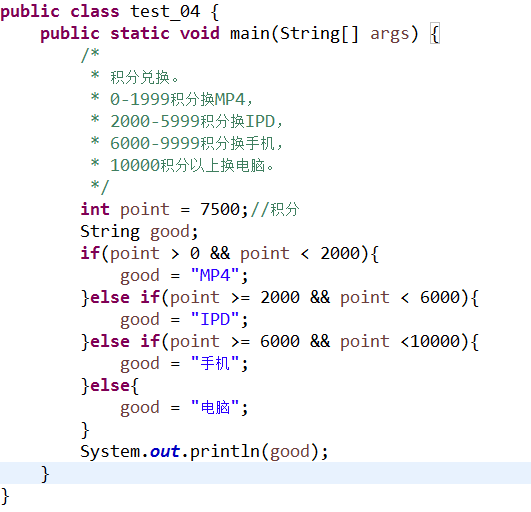Click the 6000 in the second condition
Screen dimensions: 531x512
click(440, 297)
